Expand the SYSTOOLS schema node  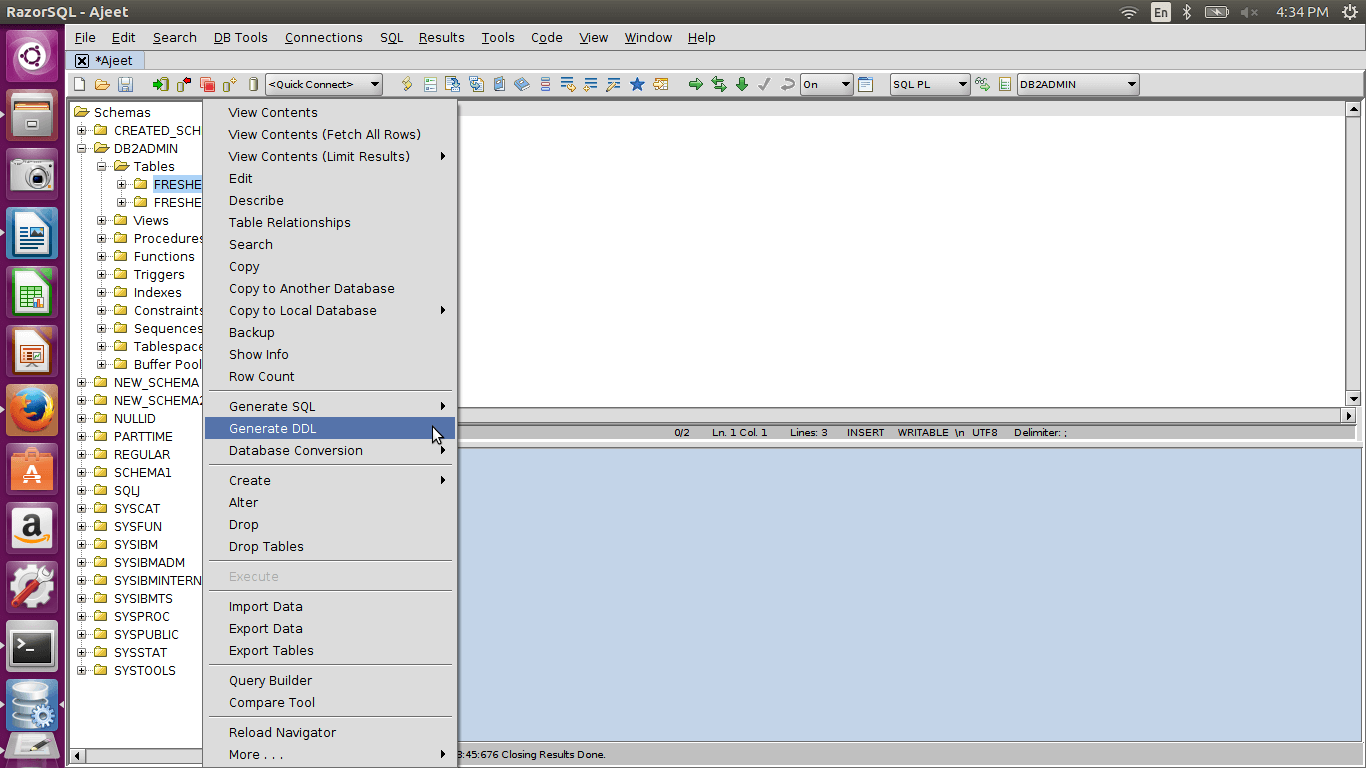tap(82, 671)
